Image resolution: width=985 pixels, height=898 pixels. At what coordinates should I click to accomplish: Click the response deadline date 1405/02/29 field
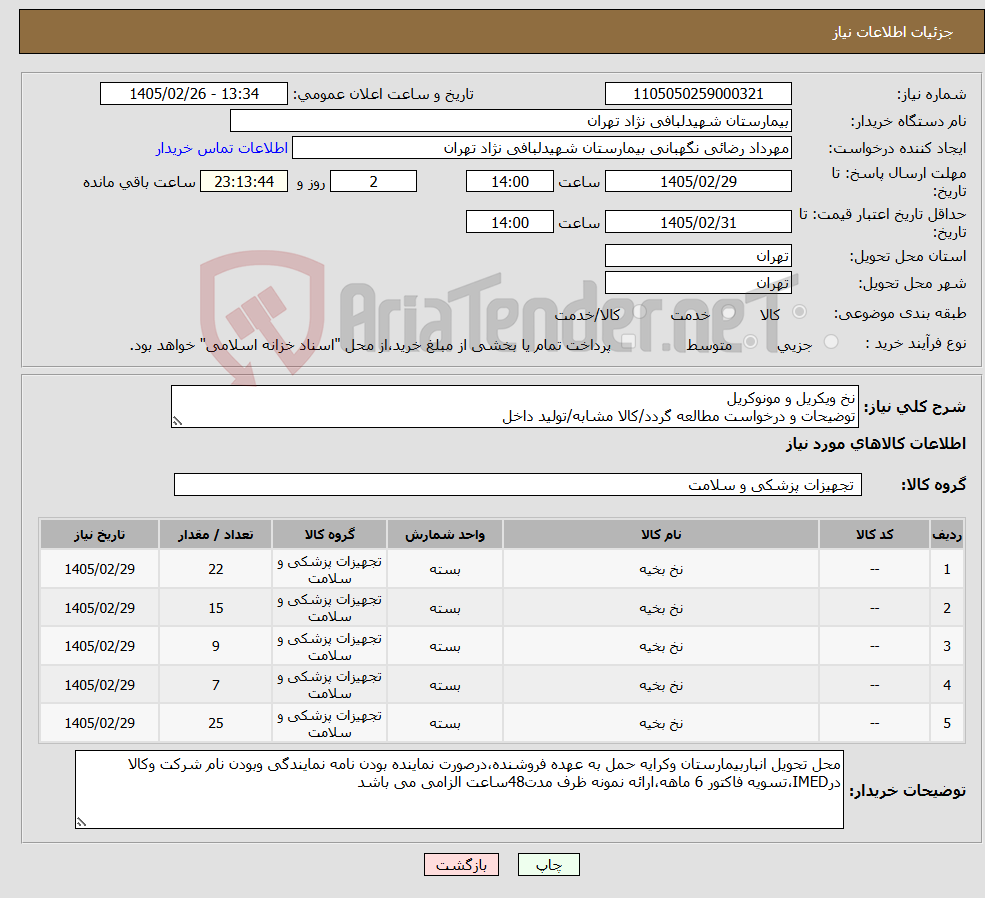click(x=698, y=181)
